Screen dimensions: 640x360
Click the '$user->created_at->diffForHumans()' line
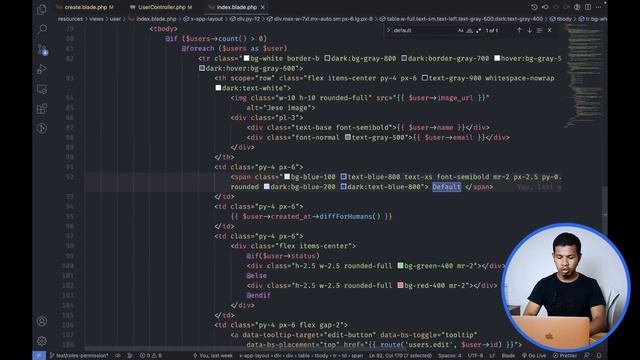[311, 216]
